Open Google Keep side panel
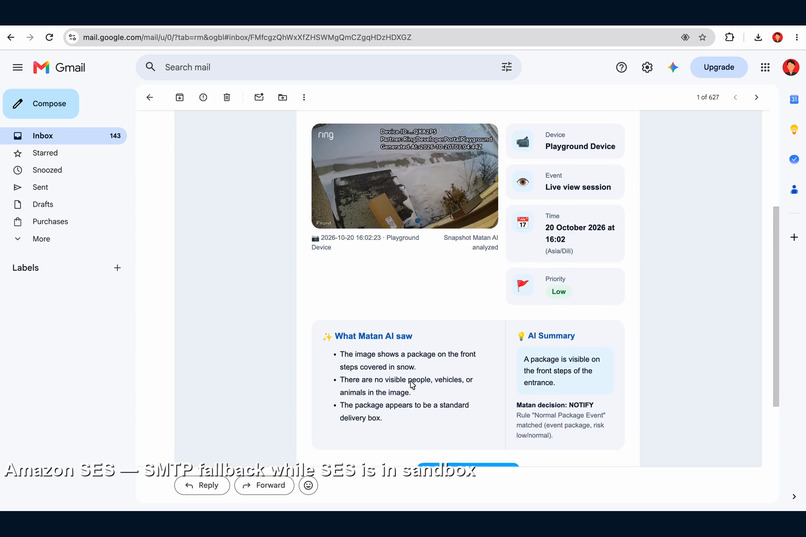The width and height of the screenshot is (806, 537). (x=794, y=129)
